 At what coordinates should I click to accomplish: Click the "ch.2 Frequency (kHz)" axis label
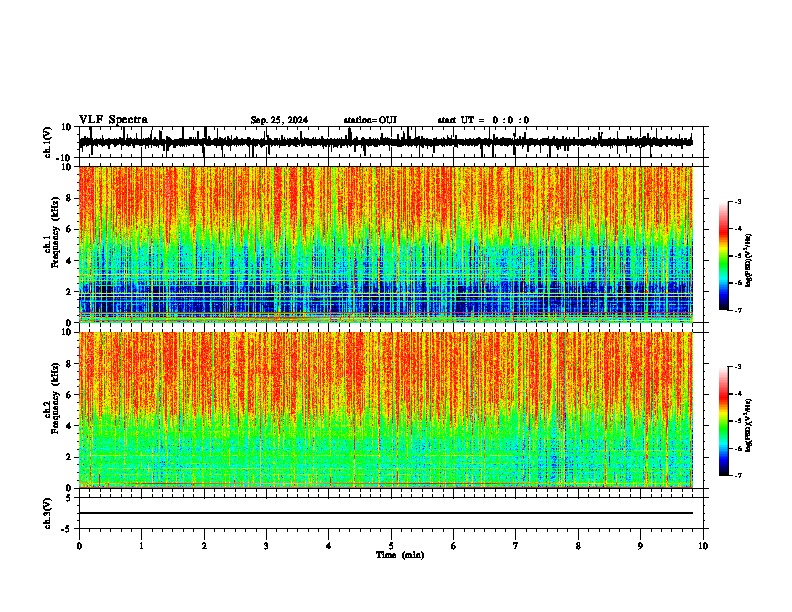52,398
